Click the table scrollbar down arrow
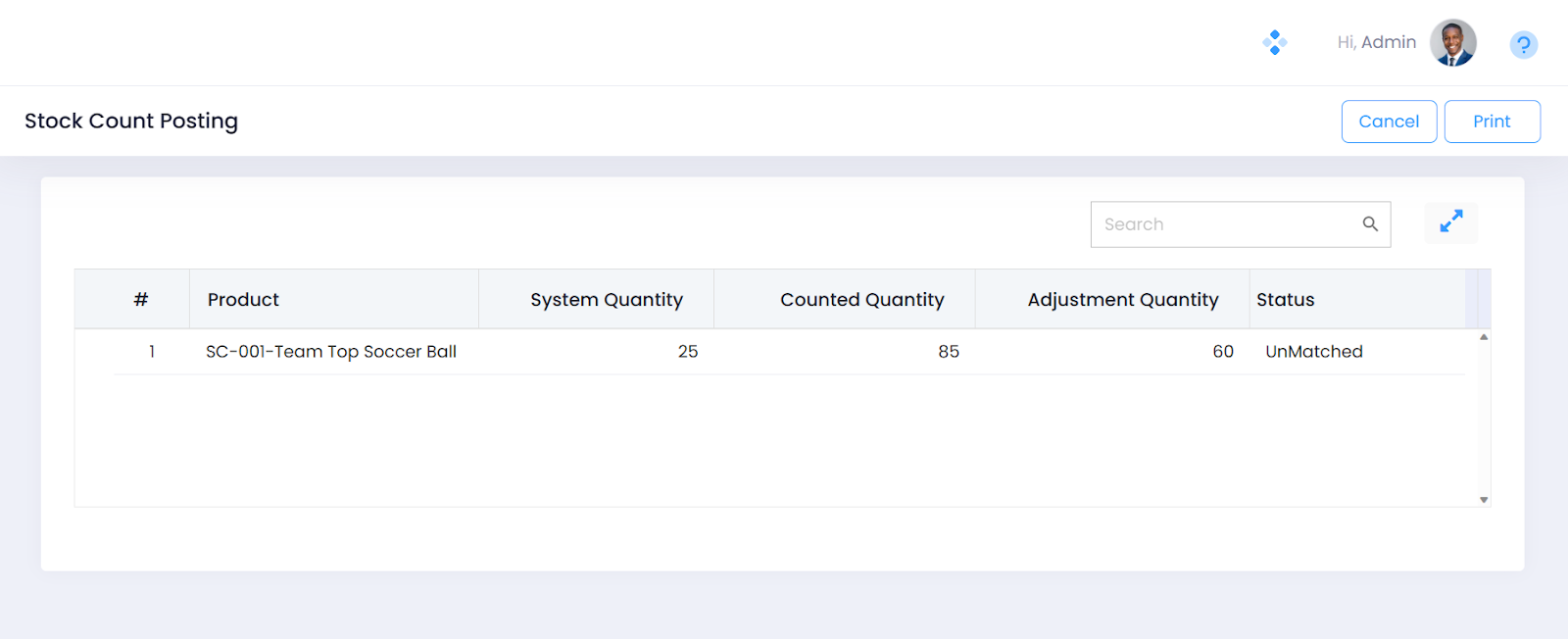This screenshot has width=1568, height=639. (x=1484, y=500)
